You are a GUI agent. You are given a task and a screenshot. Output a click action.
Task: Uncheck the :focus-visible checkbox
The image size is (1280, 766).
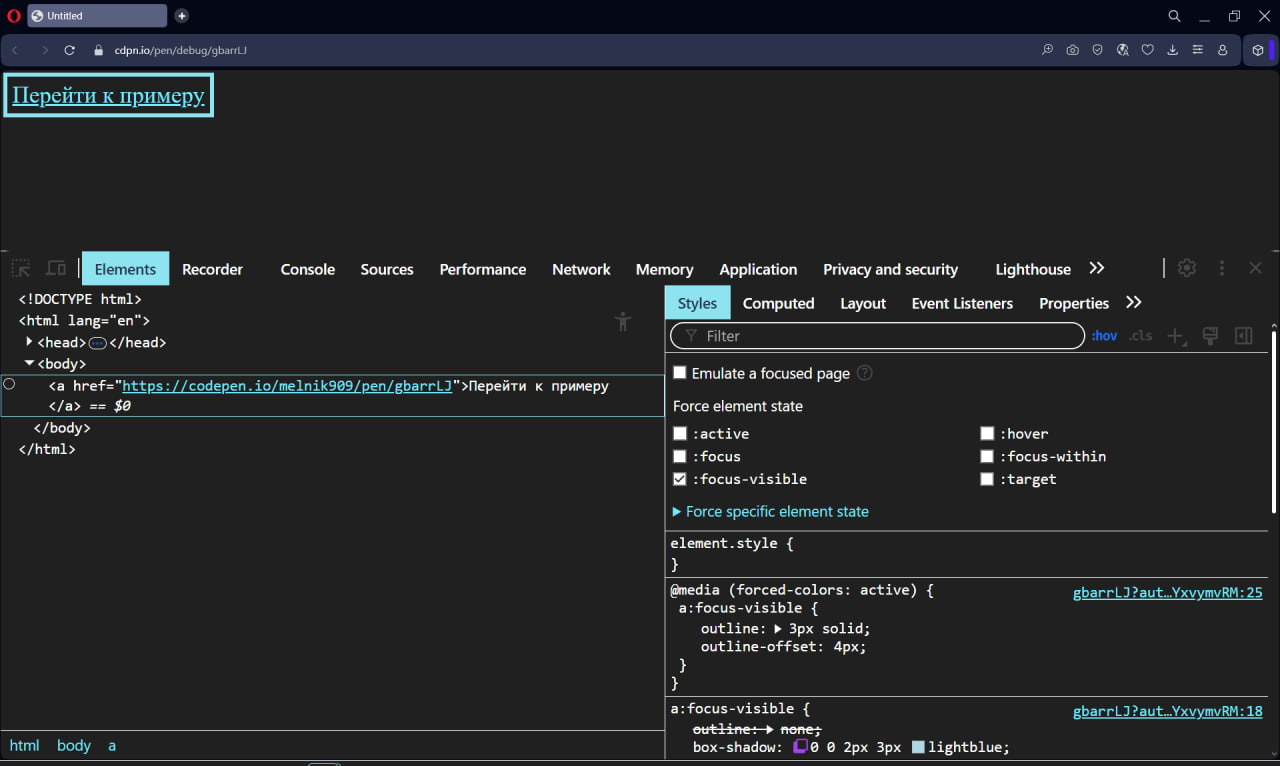pos(680,479)
